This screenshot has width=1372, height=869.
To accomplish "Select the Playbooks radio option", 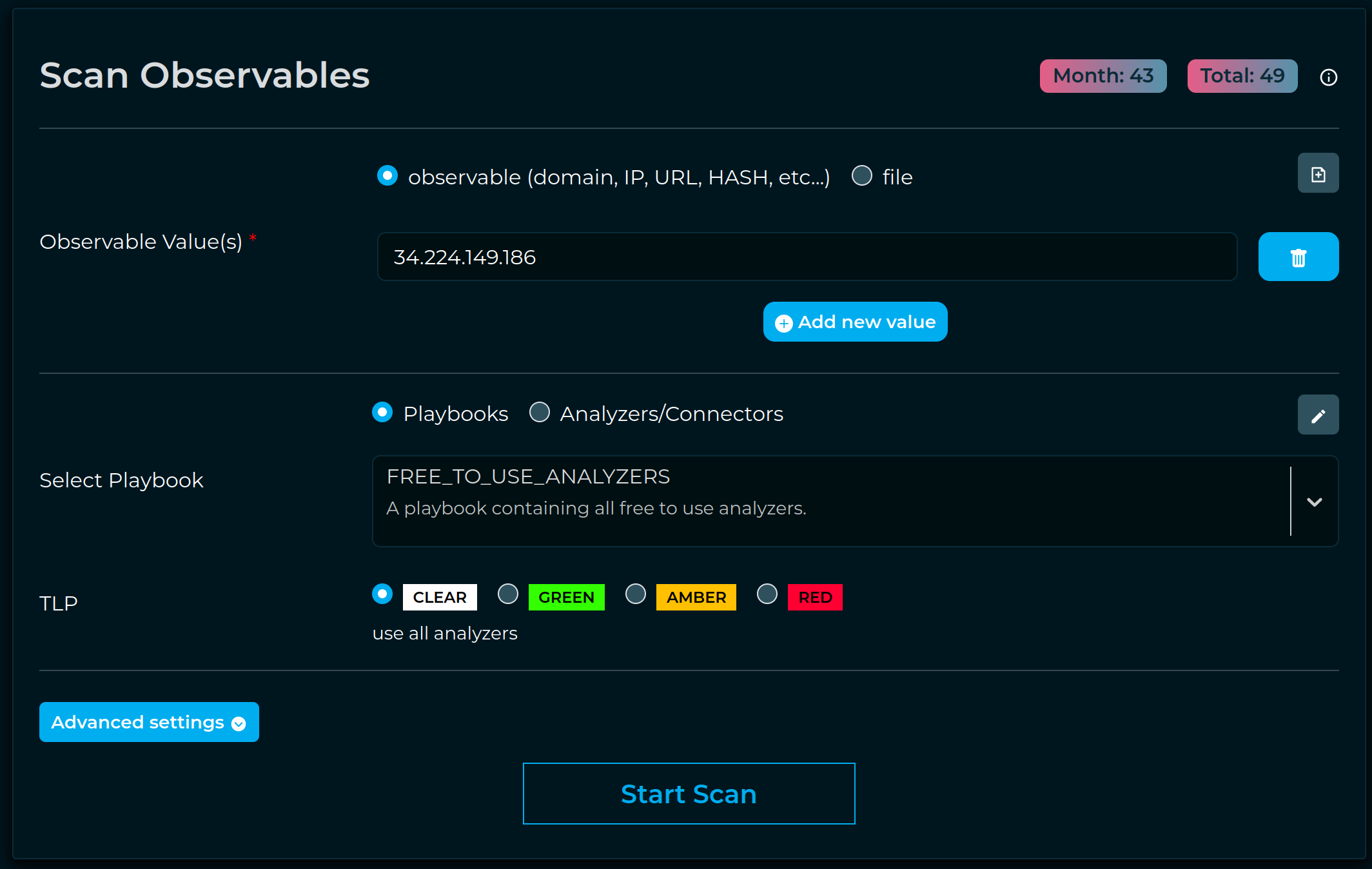I will (382, 413).
